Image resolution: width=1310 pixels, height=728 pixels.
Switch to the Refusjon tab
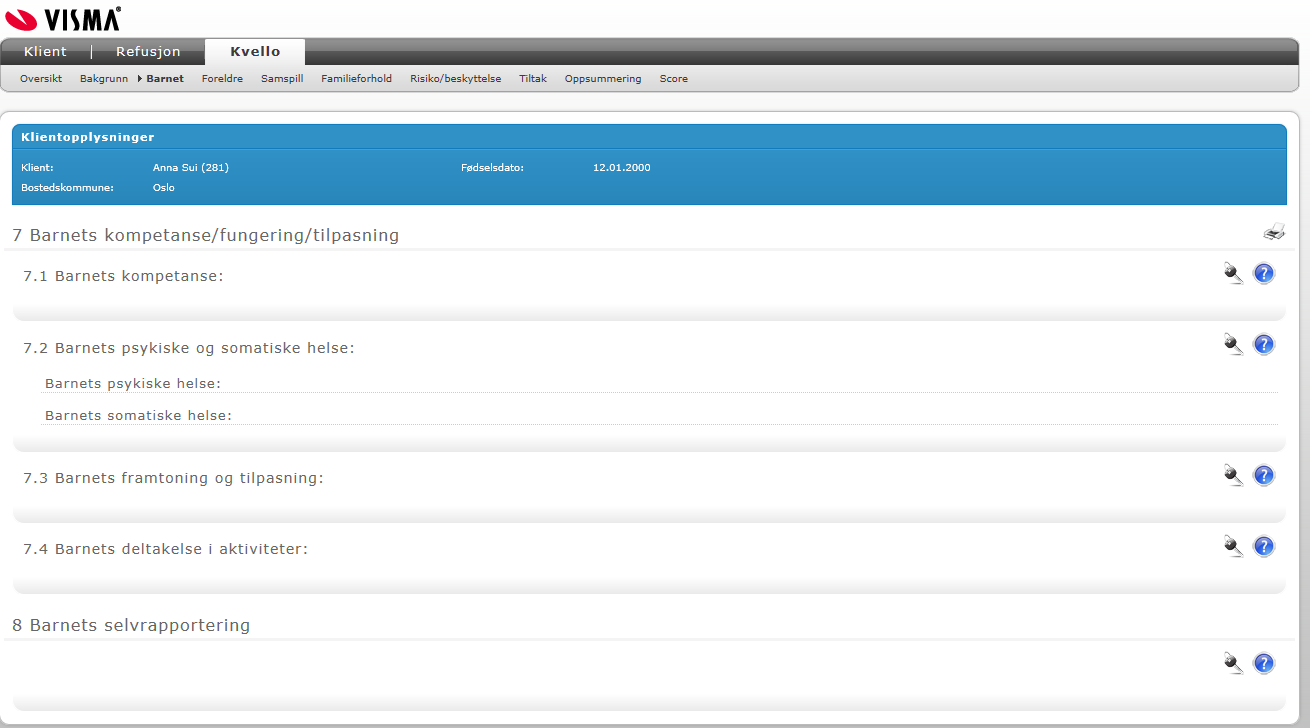(148, 52)
